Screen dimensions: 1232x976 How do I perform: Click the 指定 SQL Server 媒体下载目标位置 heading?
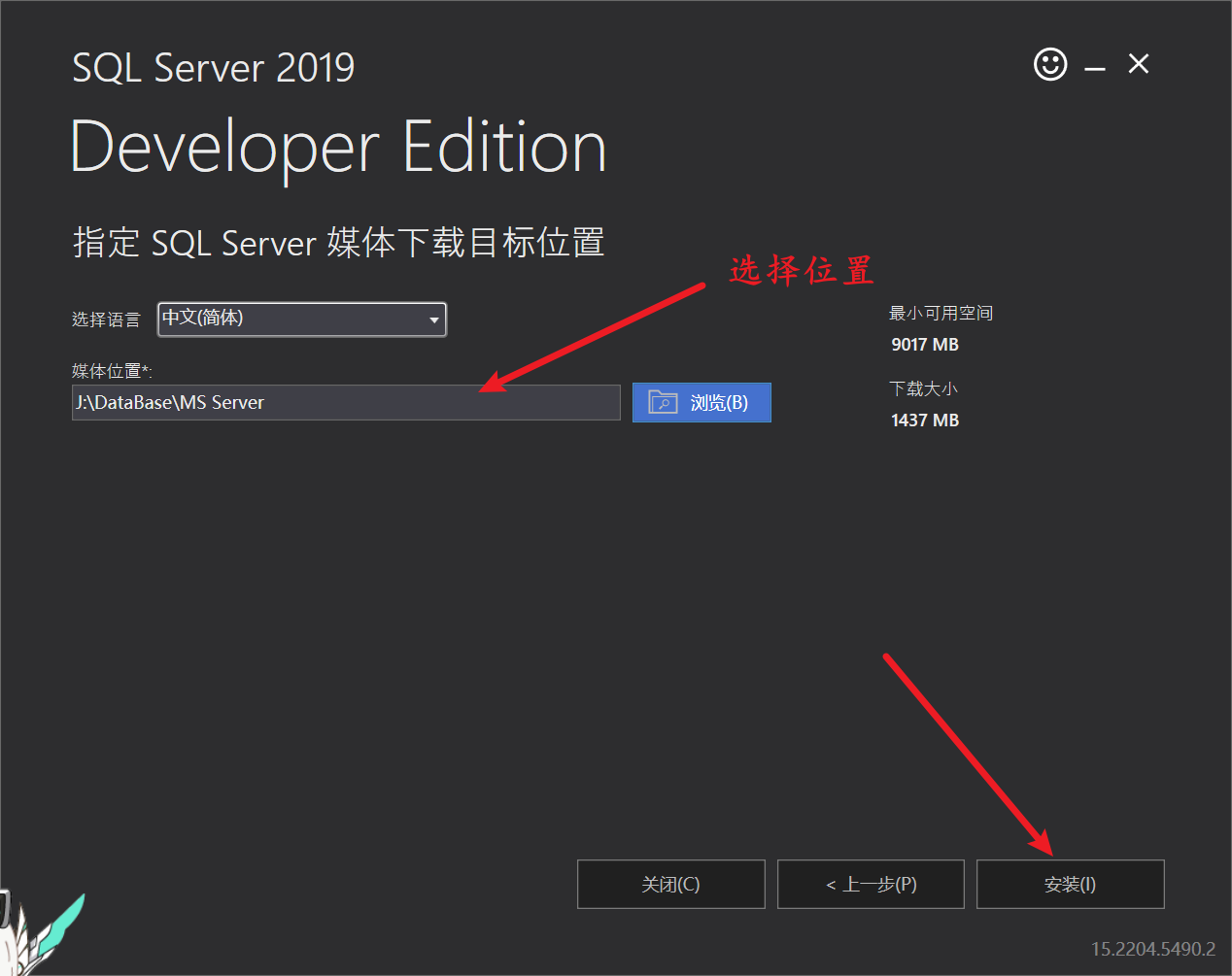coord(338,243)
